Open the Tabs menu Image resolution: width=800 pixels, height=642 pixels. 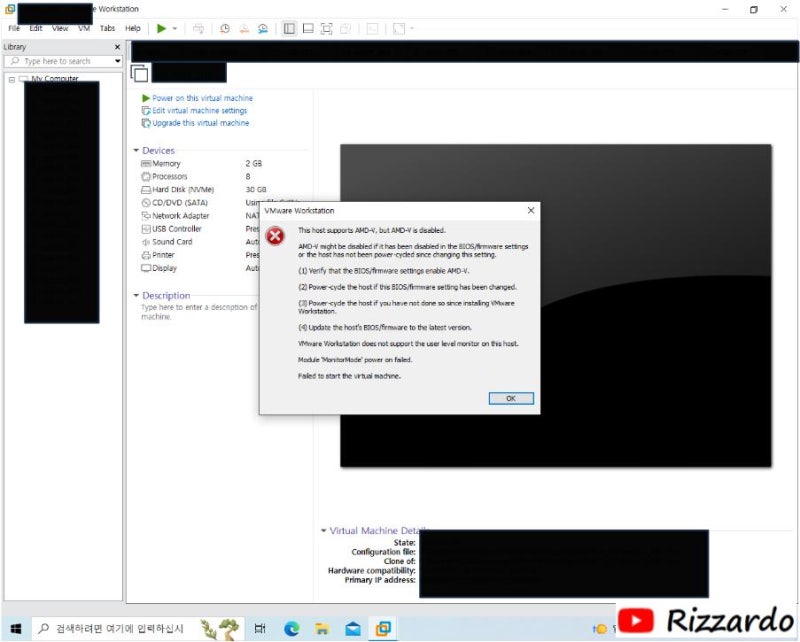click(107, 28)
